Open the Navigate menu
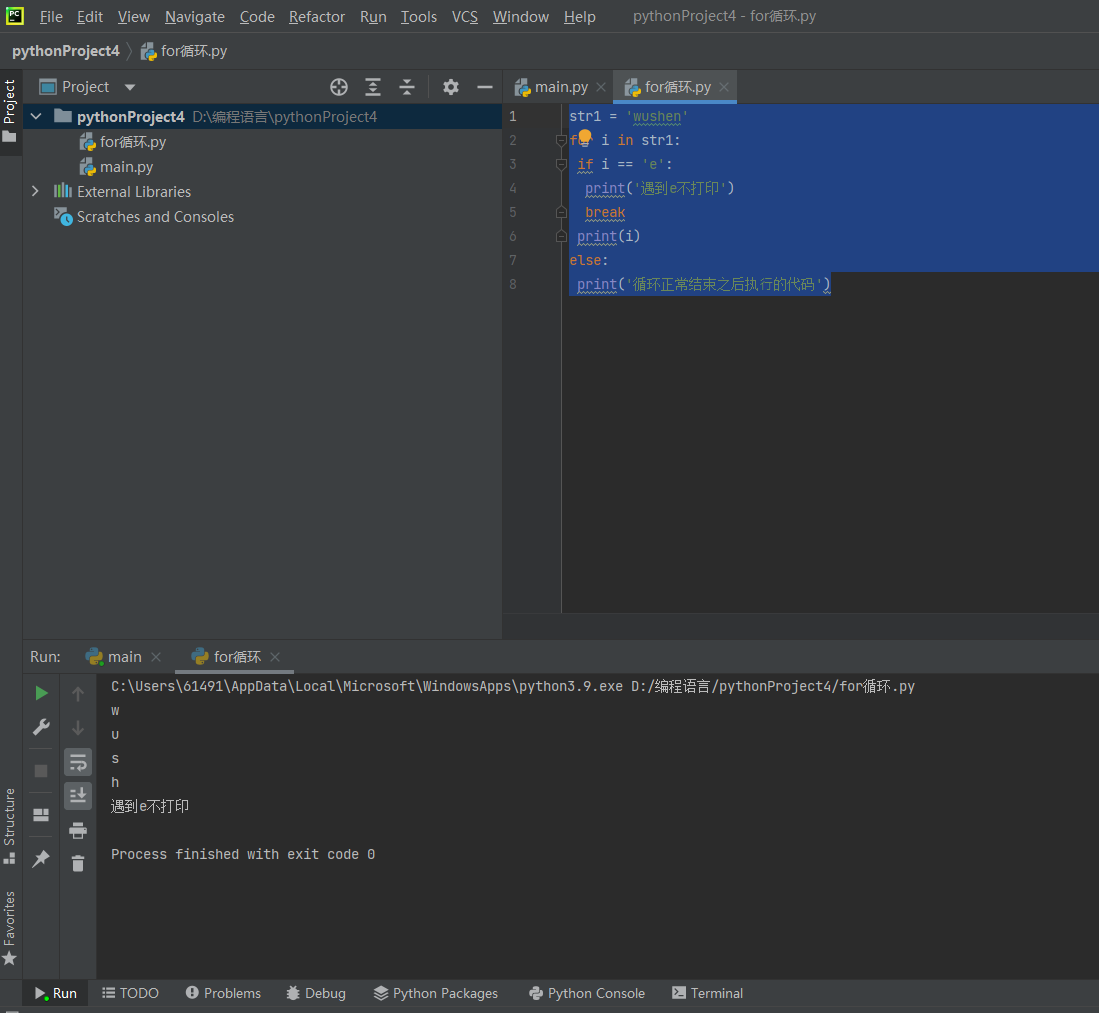Screen dimensions: 1099x1013 click(x=195, y=17)
